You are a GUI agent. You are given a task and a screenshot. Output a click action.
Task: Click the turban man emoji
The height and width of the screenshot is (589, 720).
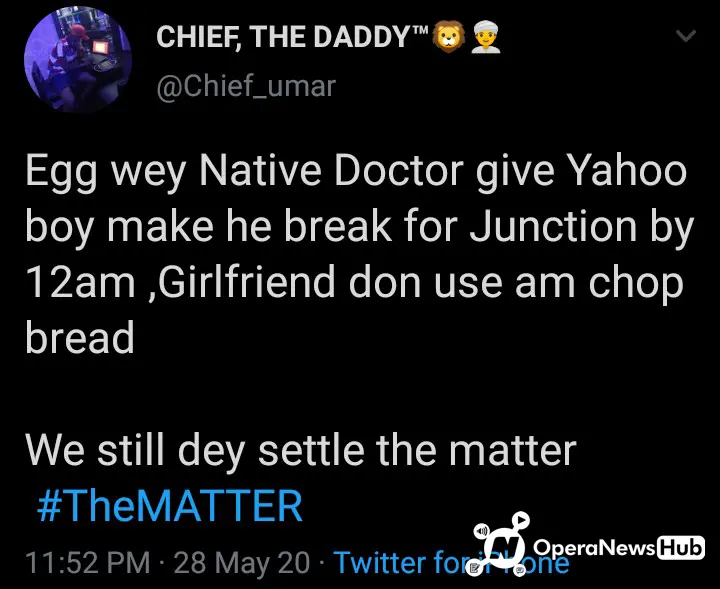[486, 36]
